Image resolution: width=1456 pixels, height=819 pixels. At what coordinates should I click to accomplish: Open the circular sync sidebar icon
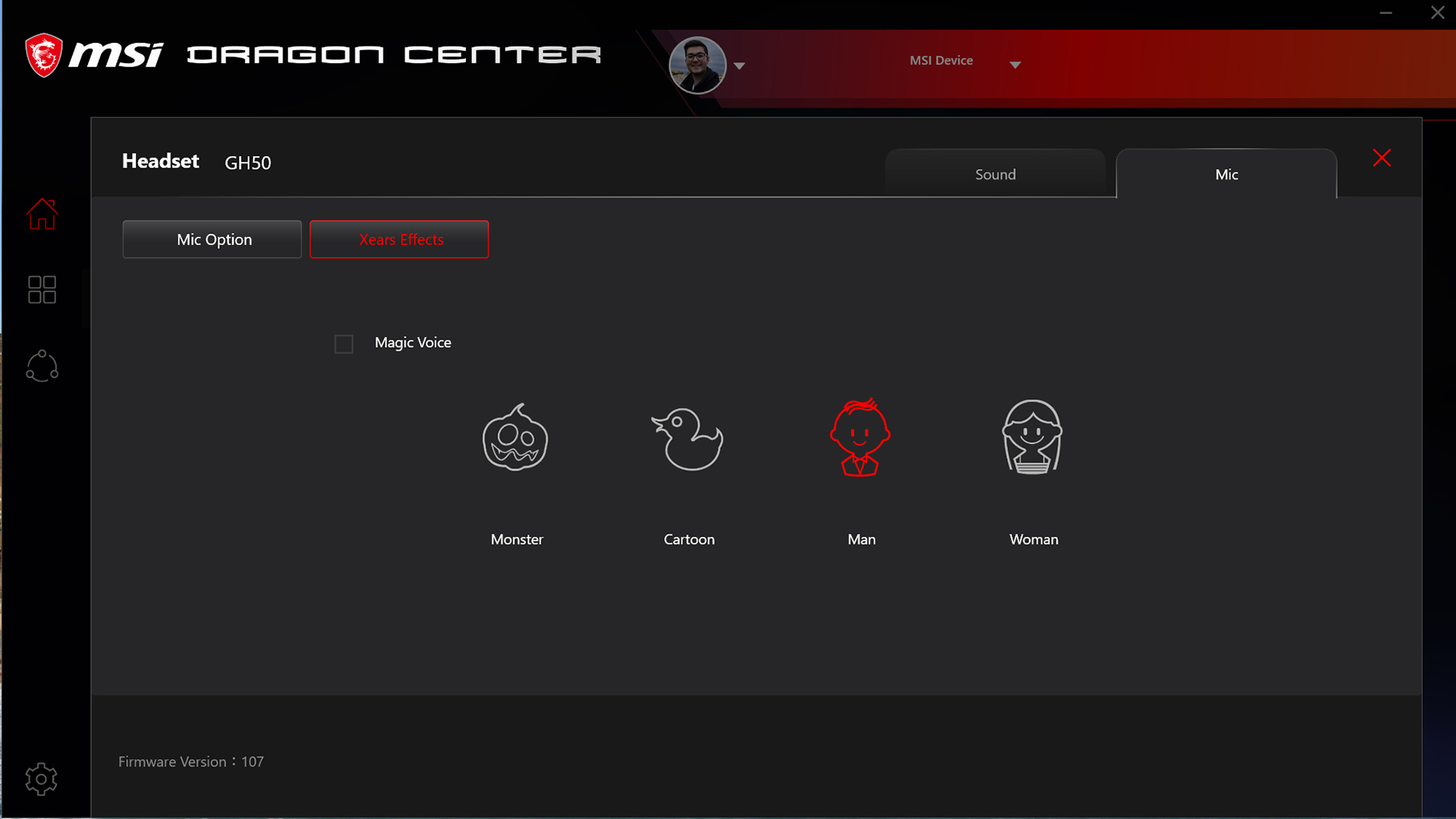pos(42,366)
